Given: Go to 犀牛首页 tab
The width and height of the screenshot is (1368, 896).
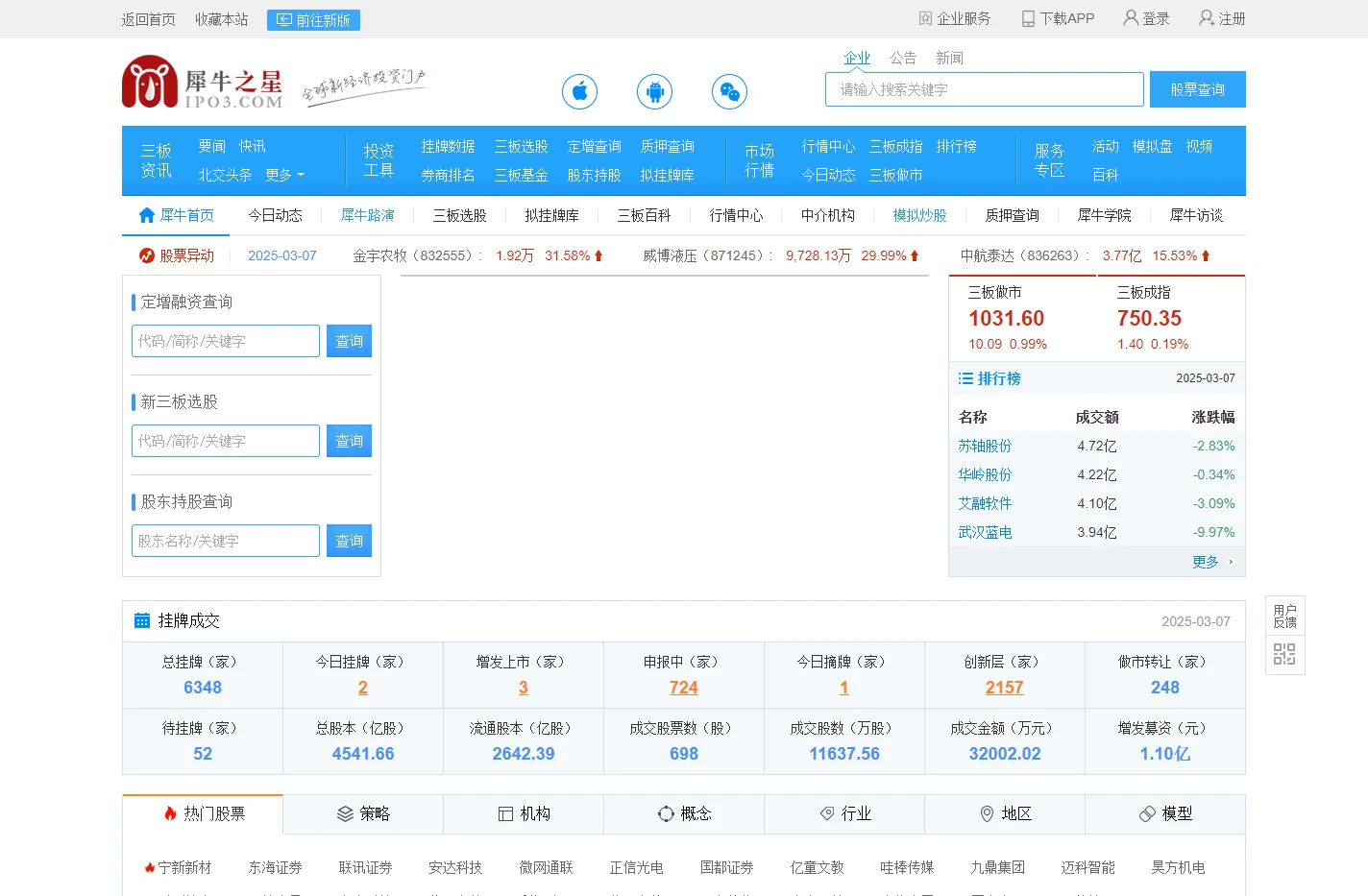Looking at the screenshot, I should coord(176,215).
